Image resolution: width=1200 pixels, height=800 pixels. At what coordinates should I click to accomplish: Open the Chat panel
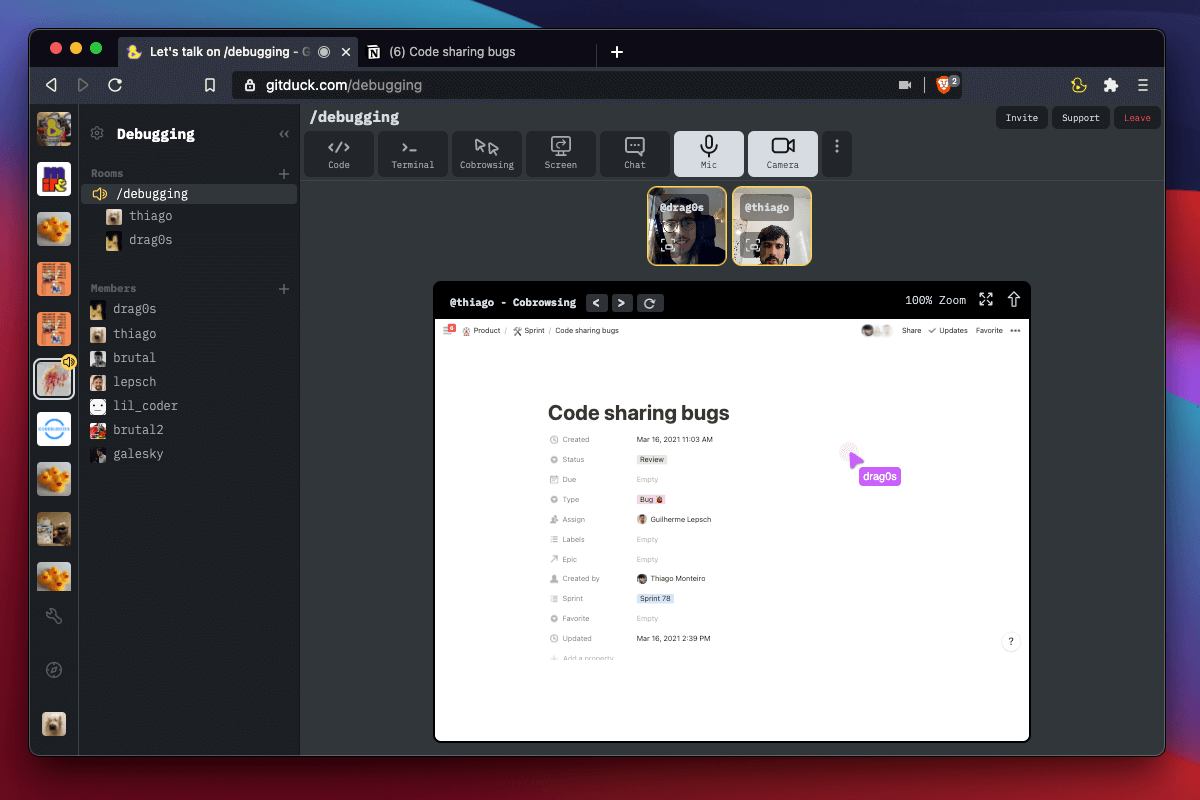(635, 154)
